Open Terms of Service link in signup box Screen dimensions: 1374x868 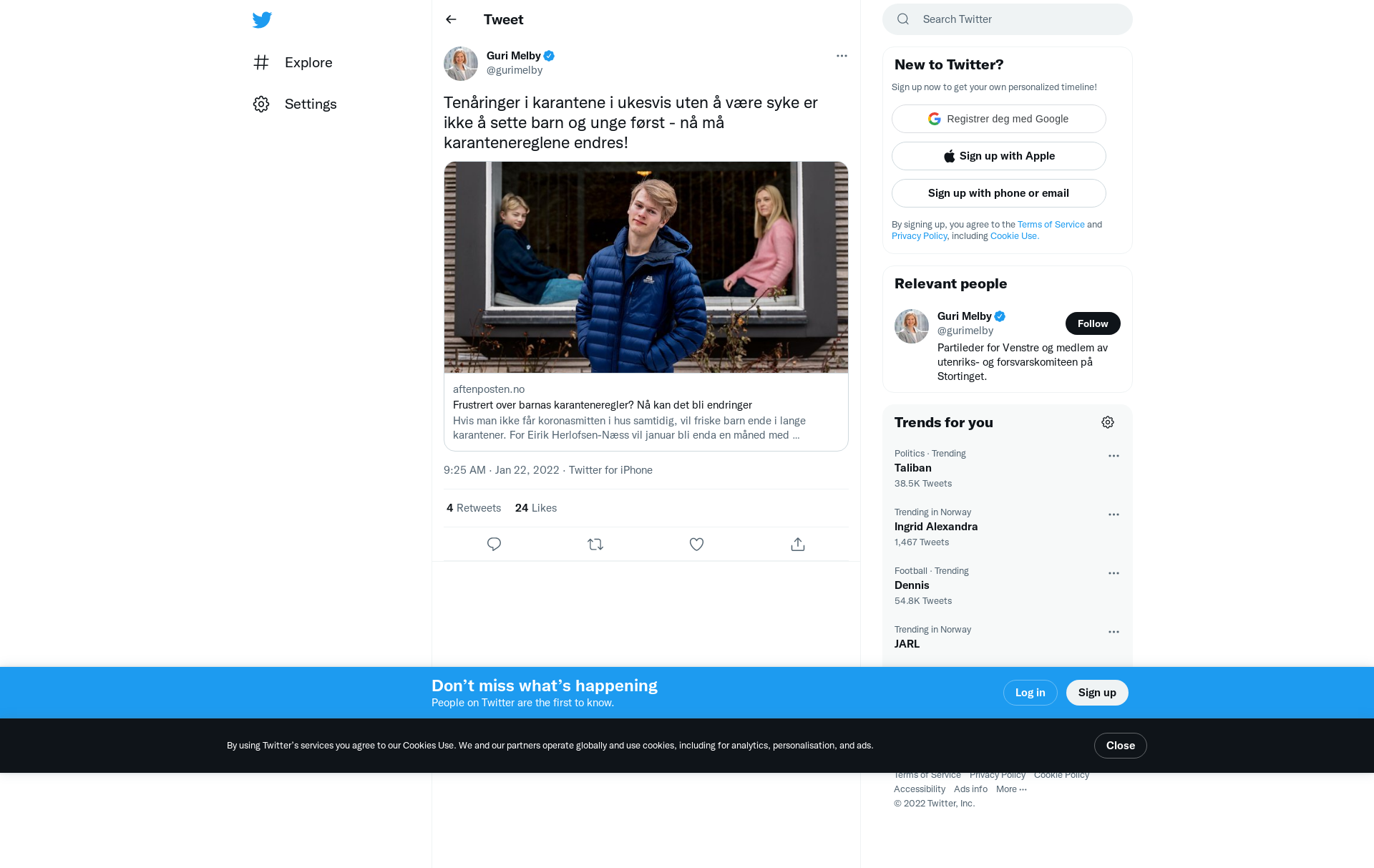pyautogui.click(x=1051, y=224)
